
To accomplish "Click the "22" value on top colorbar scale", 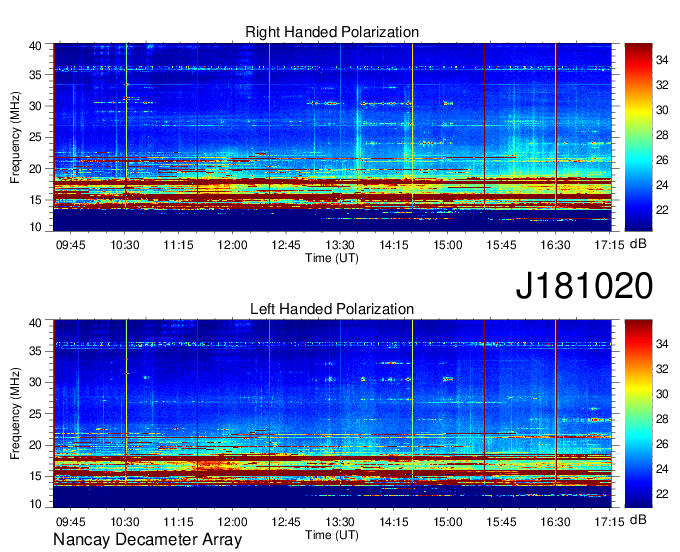I will [662, 210].
